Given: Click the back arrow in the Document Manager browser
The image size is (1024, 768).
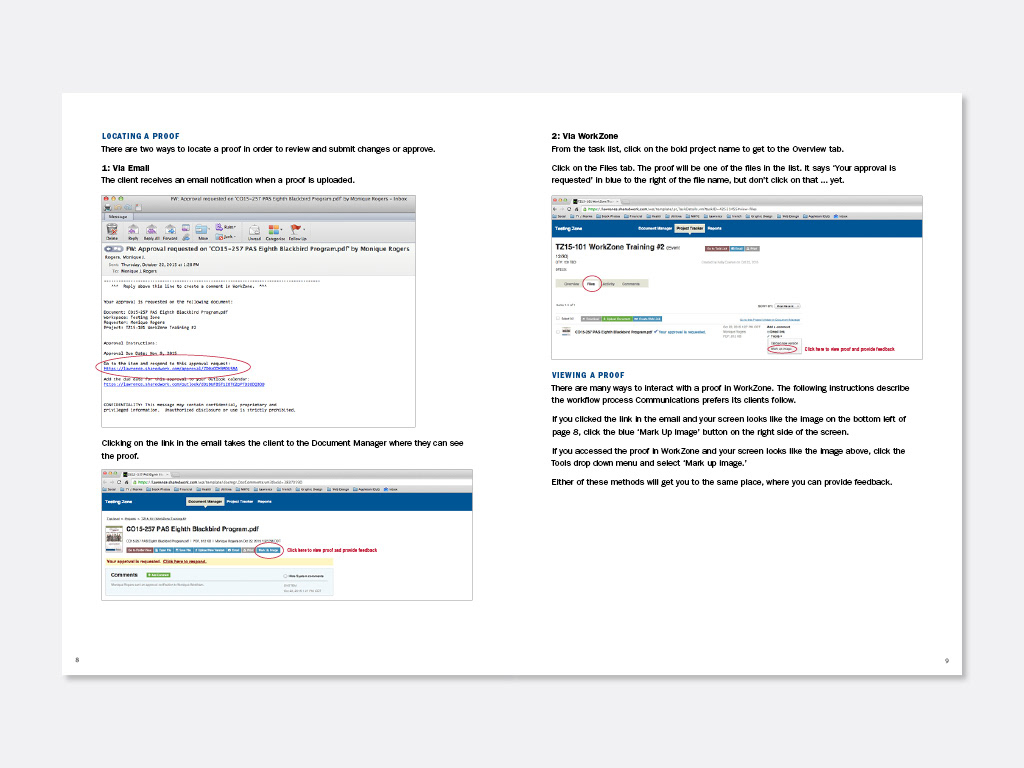Looking at the screenshot, I should click(x=105, y=482).
